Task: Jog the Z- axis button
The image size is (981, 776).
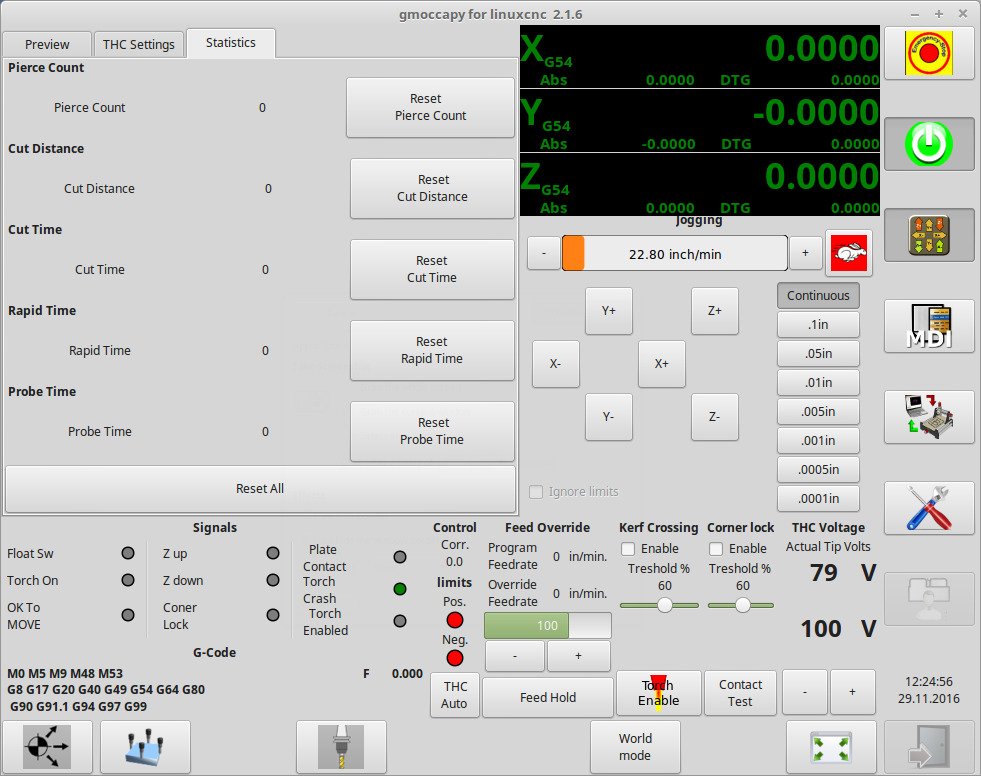Action: click(715, 417)
